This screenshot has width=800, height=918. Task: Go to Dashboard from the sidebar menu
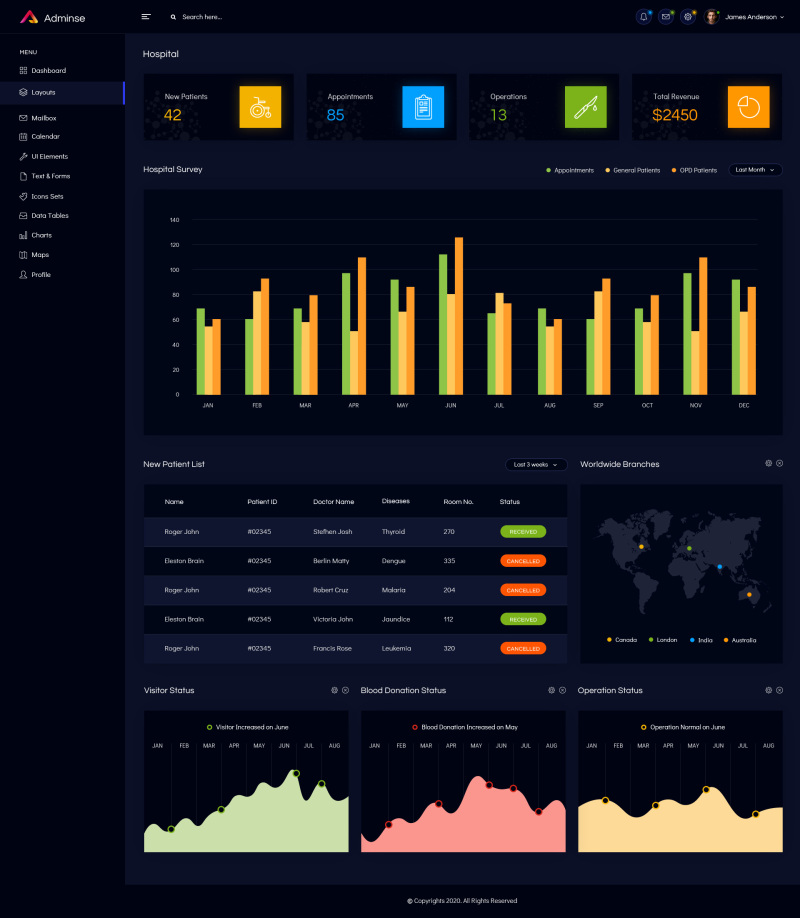coord(46,70)
